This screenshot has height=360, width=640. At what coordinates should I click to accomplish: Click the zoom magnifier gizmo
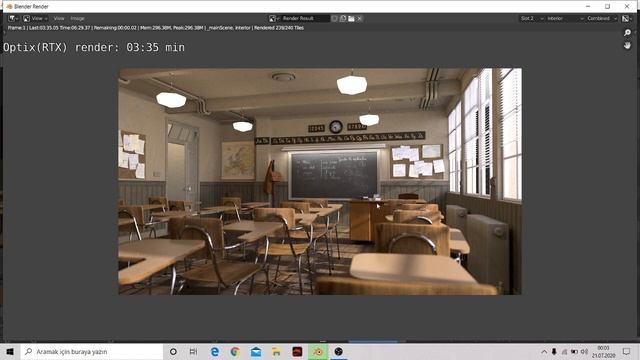pos(627,33)
